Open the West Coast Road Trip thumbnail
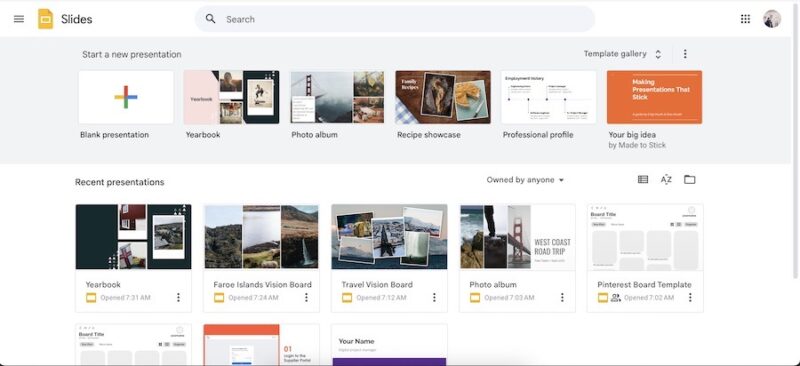 tap(517, 237)
